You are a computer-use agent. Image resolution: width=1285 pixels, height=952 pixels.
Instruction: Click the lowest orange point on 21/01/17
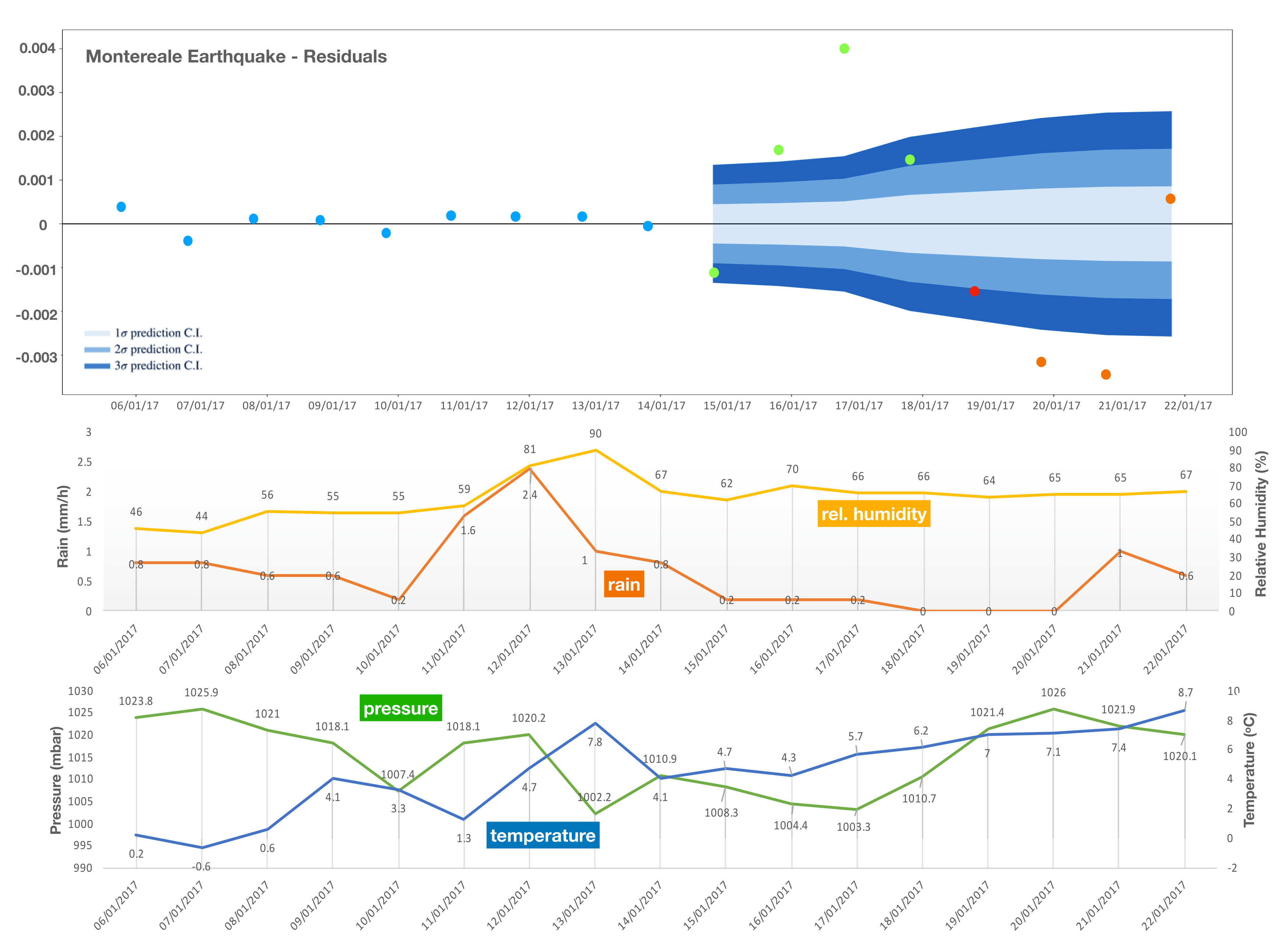pyautogui.click(x=1105, y=375)
